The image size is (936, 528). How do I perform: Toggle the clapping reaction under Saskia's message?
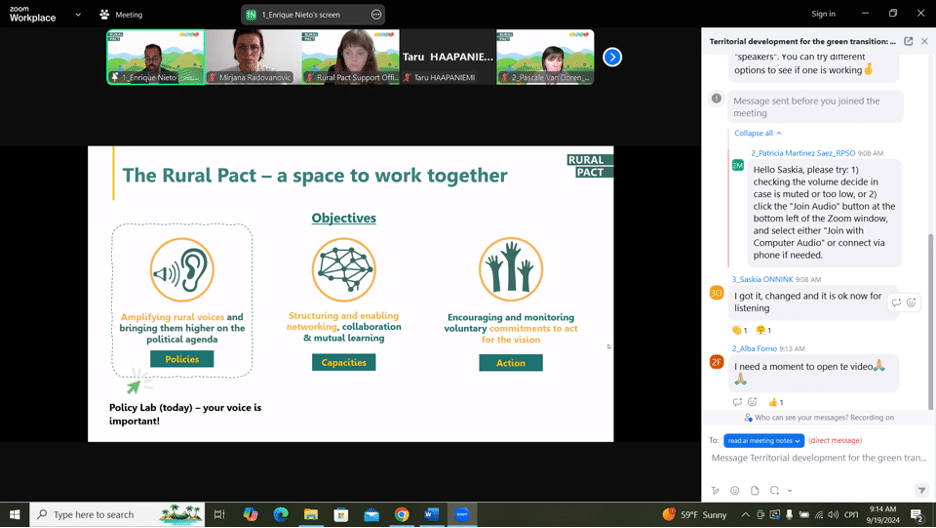click(x=739, y=330)
